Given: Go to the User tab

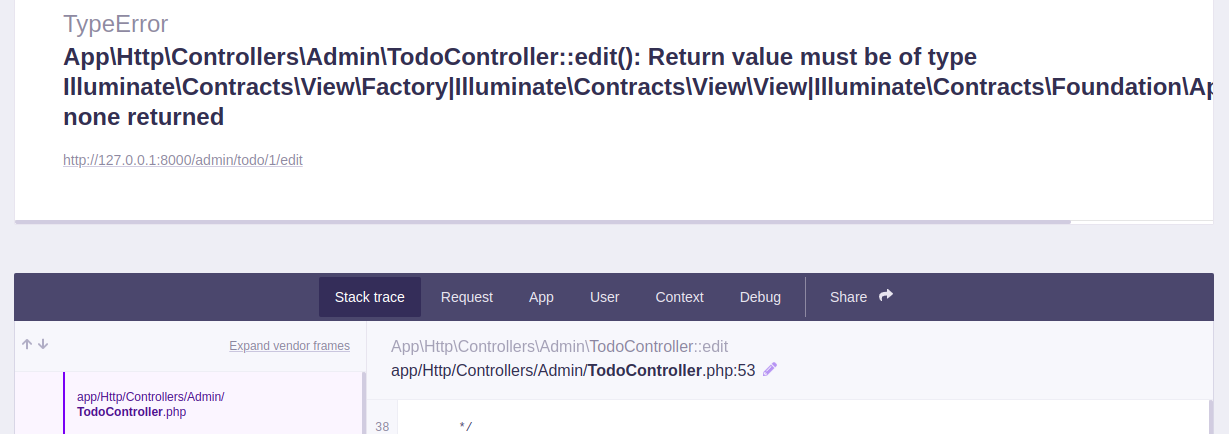Looking at the screenshot, I should (605, 297).
